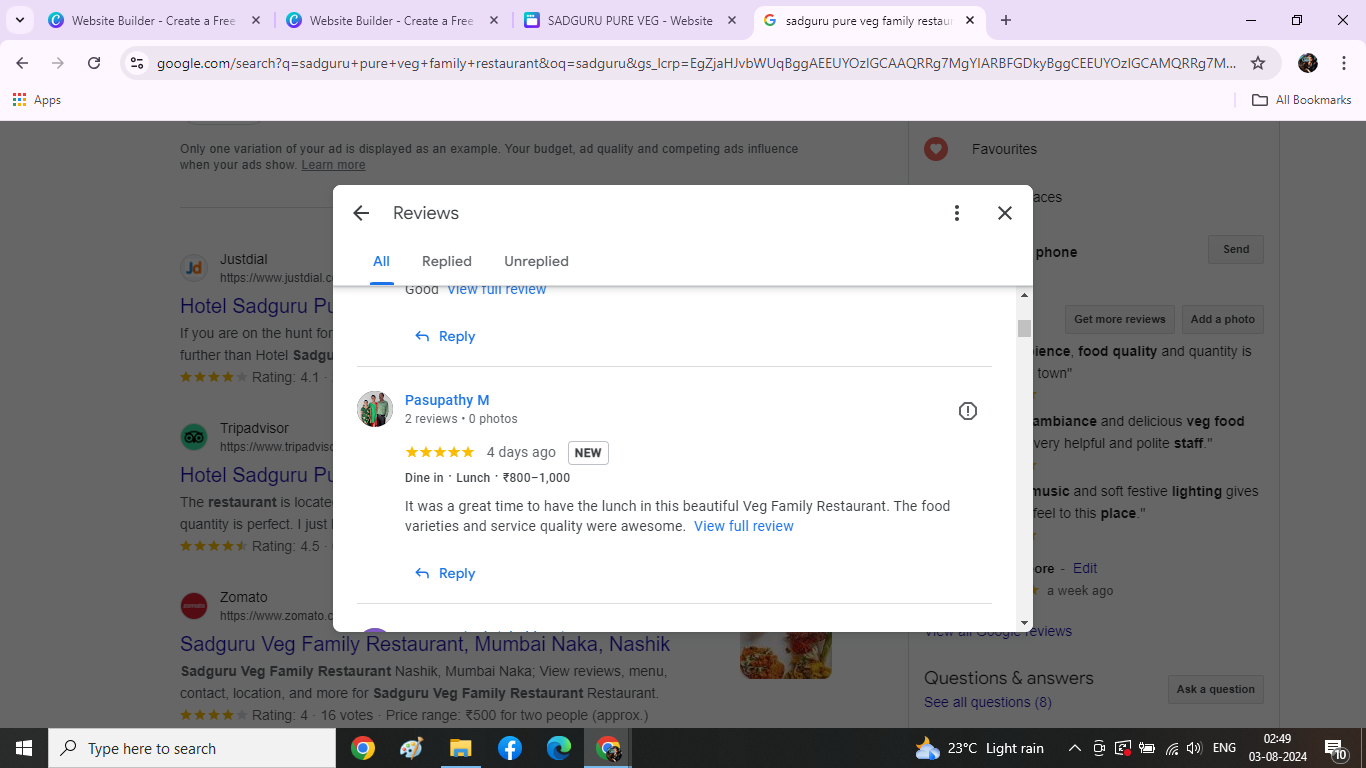
Task: Click Add a photo button
Action: 1223,320
